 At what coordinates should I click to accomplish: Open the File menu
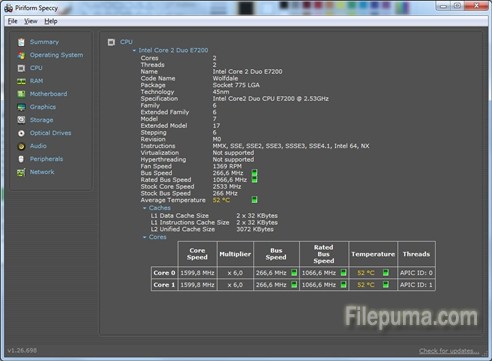tap(12, 21)
